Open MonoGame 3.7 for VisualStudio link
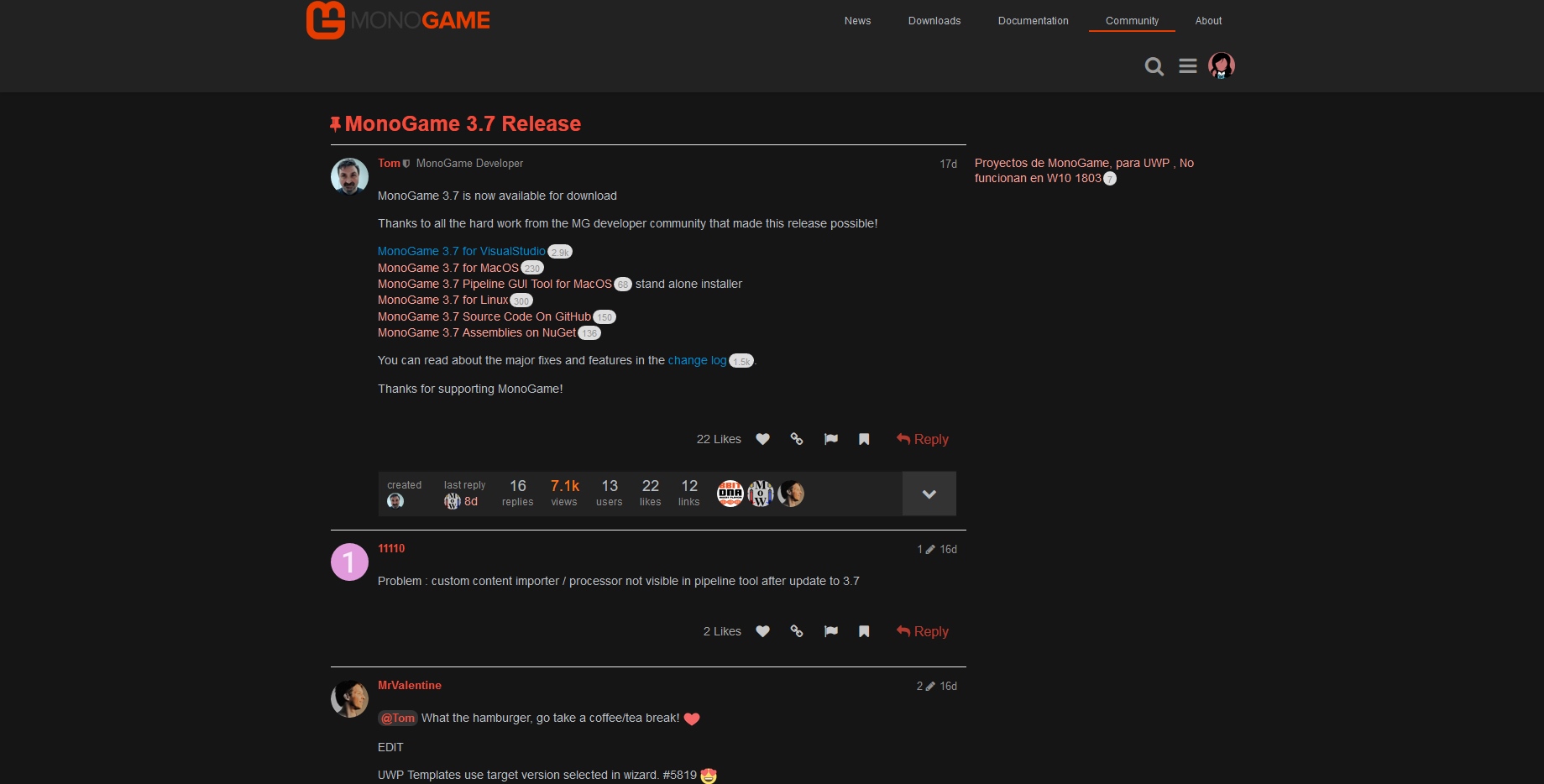The image size is (1544, 784). point(461,251)
